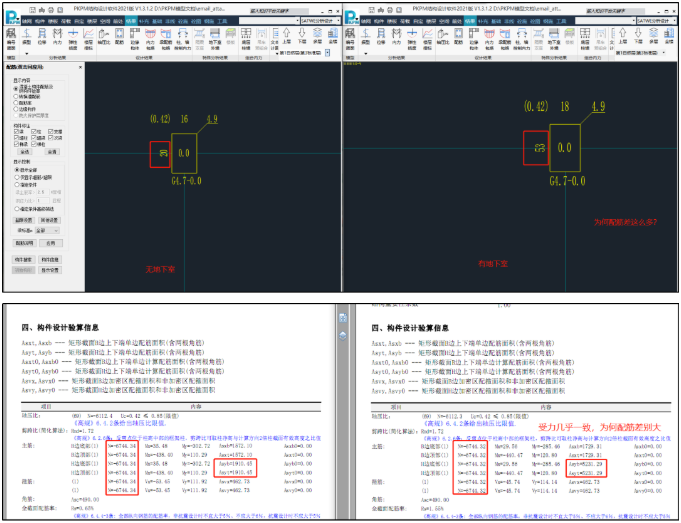Open story selector dropdown in left window ribbon
This screenshot has width=681, height=523.
[x=327, y=53]
